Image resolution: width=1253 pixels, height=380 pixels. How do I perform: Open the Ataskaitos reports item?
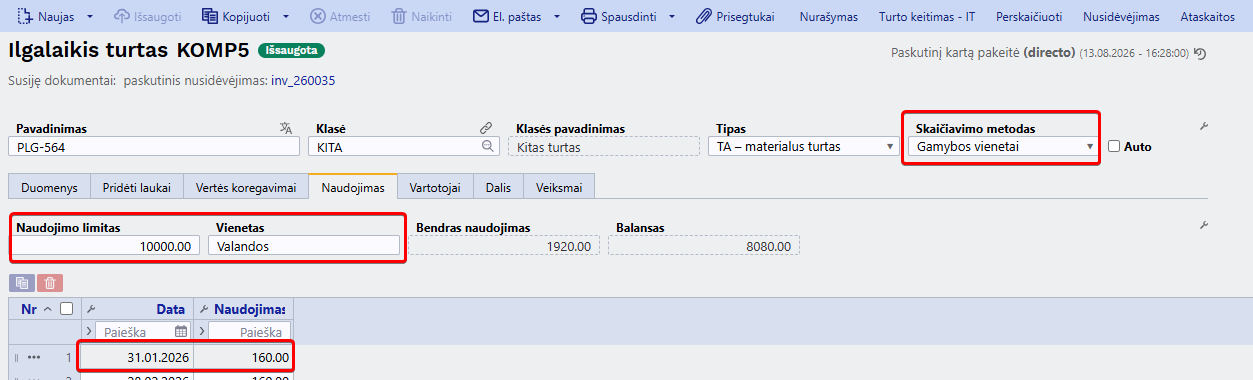pos(1207,17)
